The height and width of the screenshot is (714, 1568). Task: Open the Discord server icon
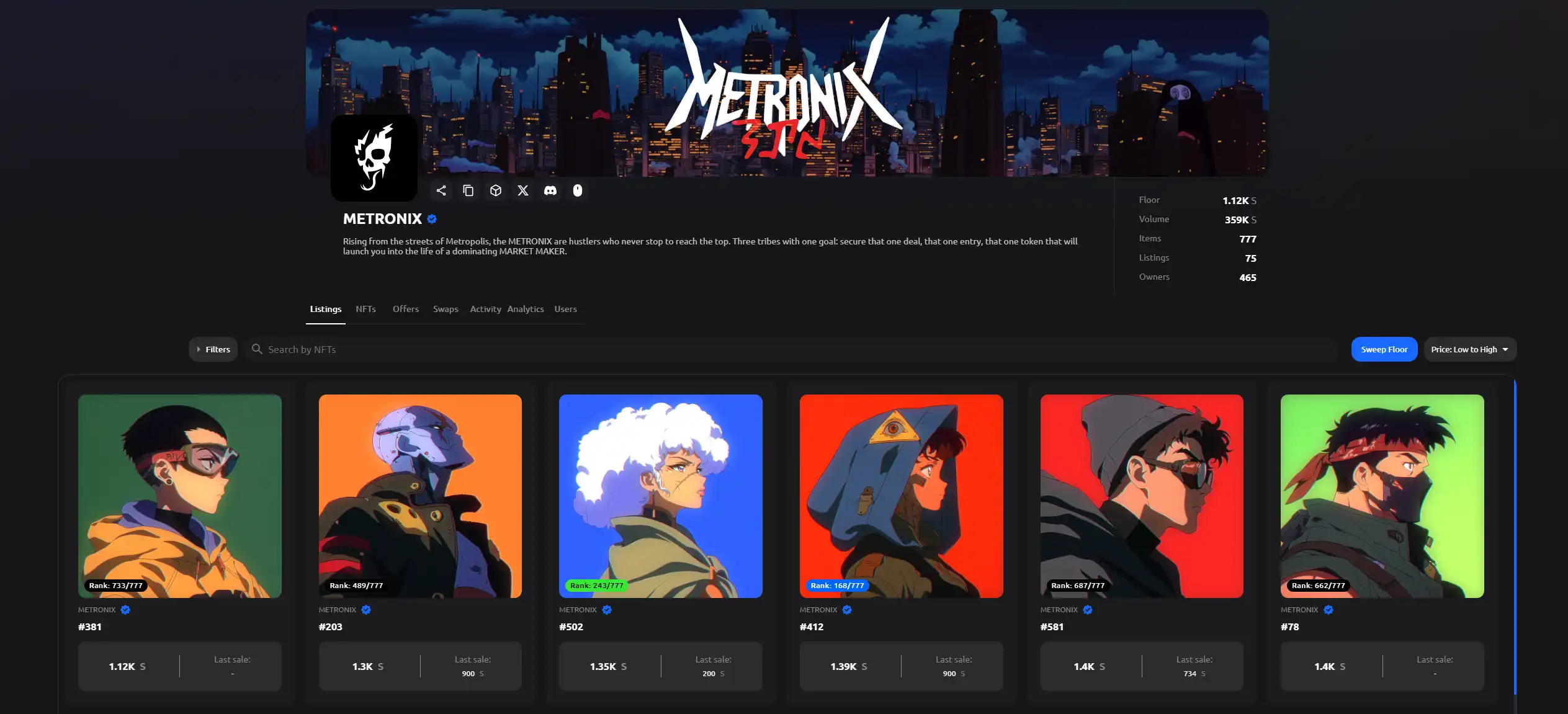tap(550, 190)
